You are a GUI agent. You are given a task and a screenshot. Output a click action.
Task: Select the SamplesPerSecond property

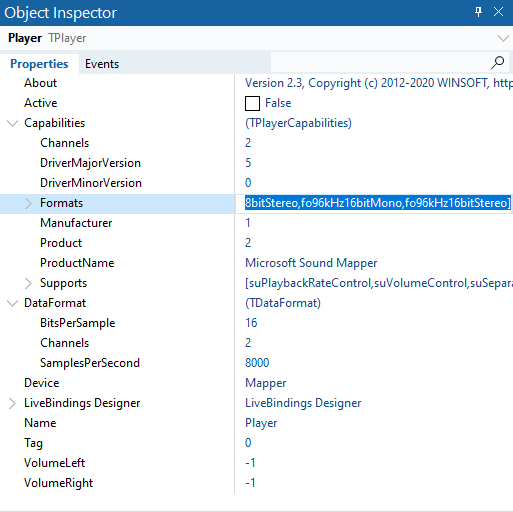point(90,363)
